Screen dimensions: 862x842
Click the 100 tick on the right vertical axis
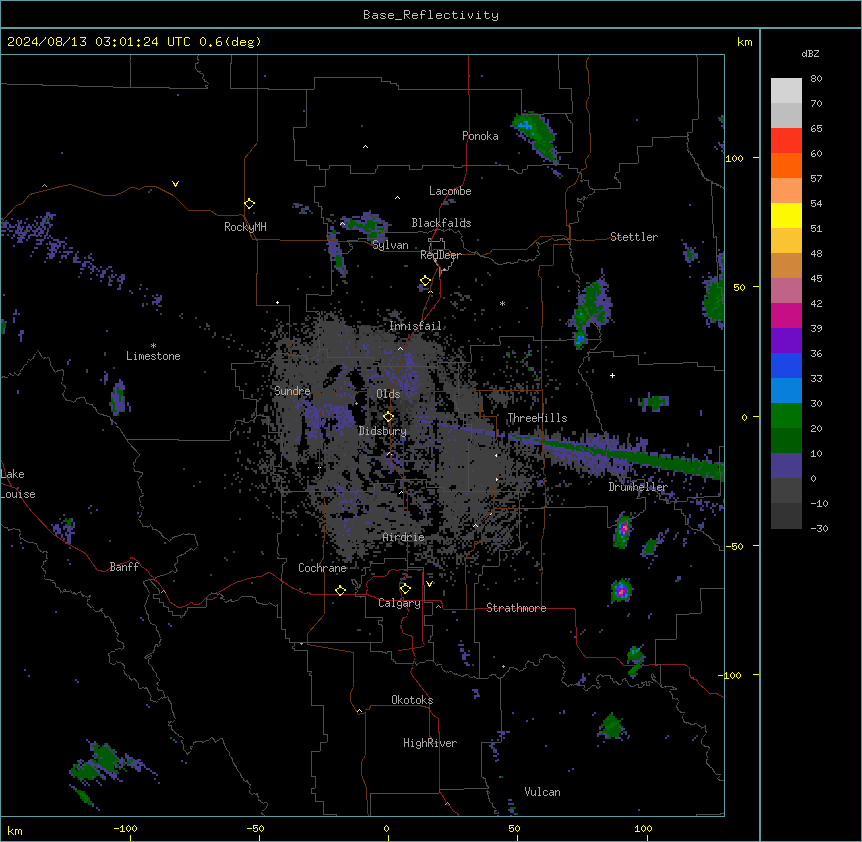[x=734, y=158]
